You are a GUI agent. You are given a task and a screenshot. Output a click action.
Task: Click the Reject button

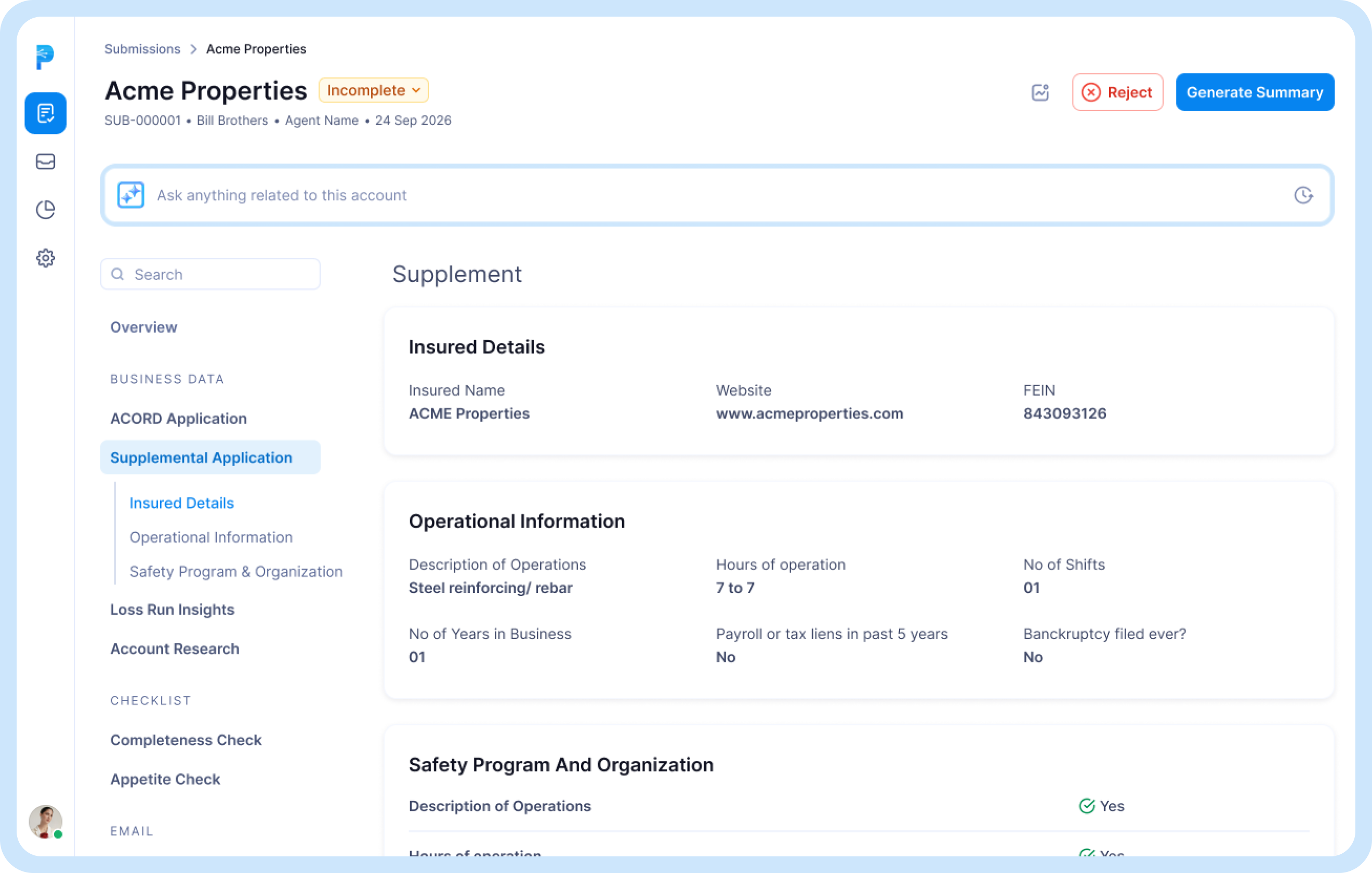pyautogui.click(x=1117, y=92)
